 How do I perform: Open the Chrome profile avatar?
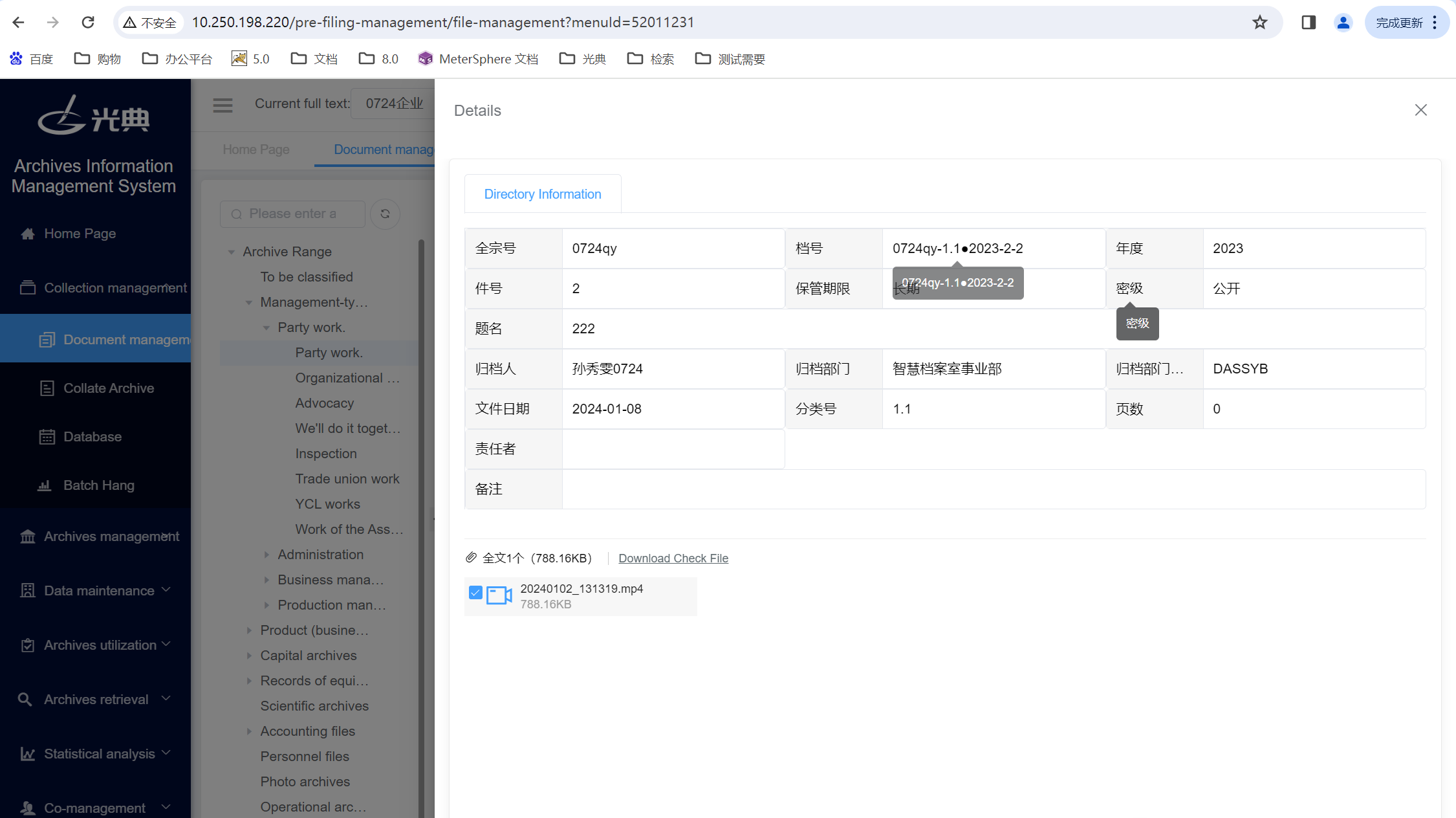[1343, 23]
